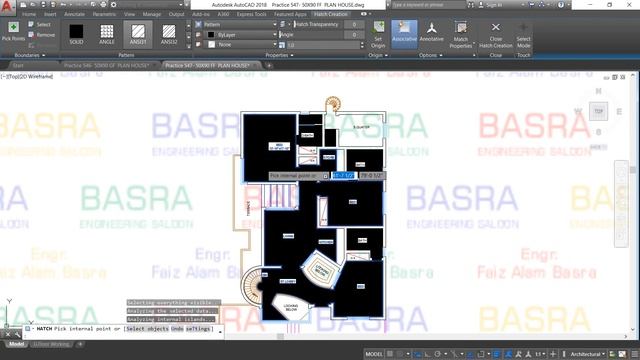The height and width of the screenshot is (360, 640).
Task: Open the annotation scale 1:1 dropdown
Action: (x=540, y=354)
